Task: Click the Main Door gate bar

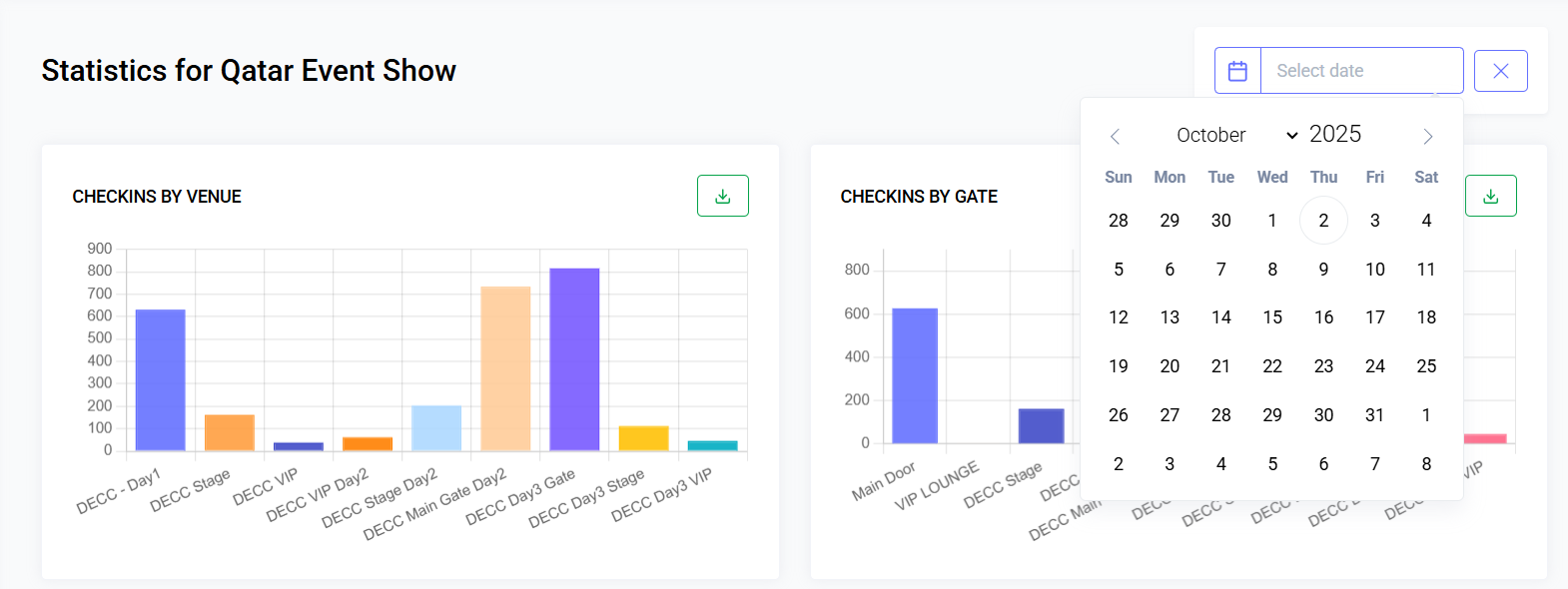Action: 914,375
